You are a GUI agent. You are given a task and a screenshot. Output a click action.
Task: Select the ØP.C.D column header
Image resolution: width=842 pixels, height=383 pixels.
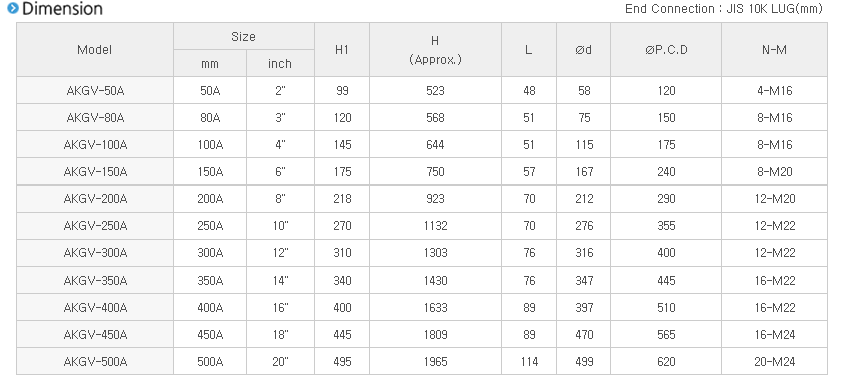click(x=666, y=50)
